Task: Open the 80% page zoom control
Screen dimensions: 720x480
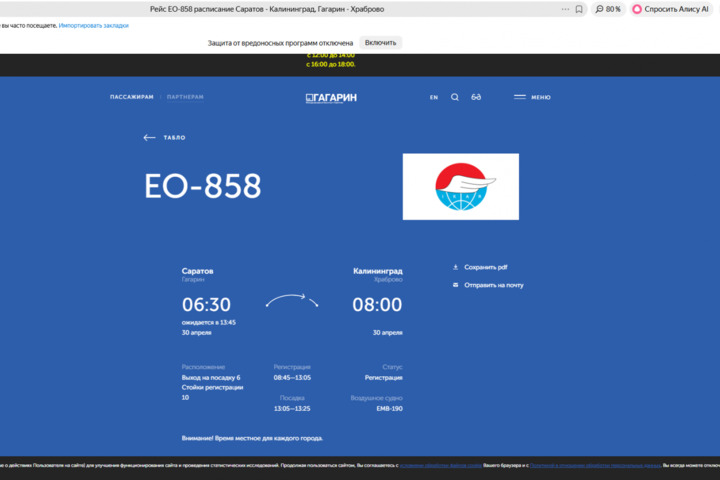Action: click(x=607, y=9)
